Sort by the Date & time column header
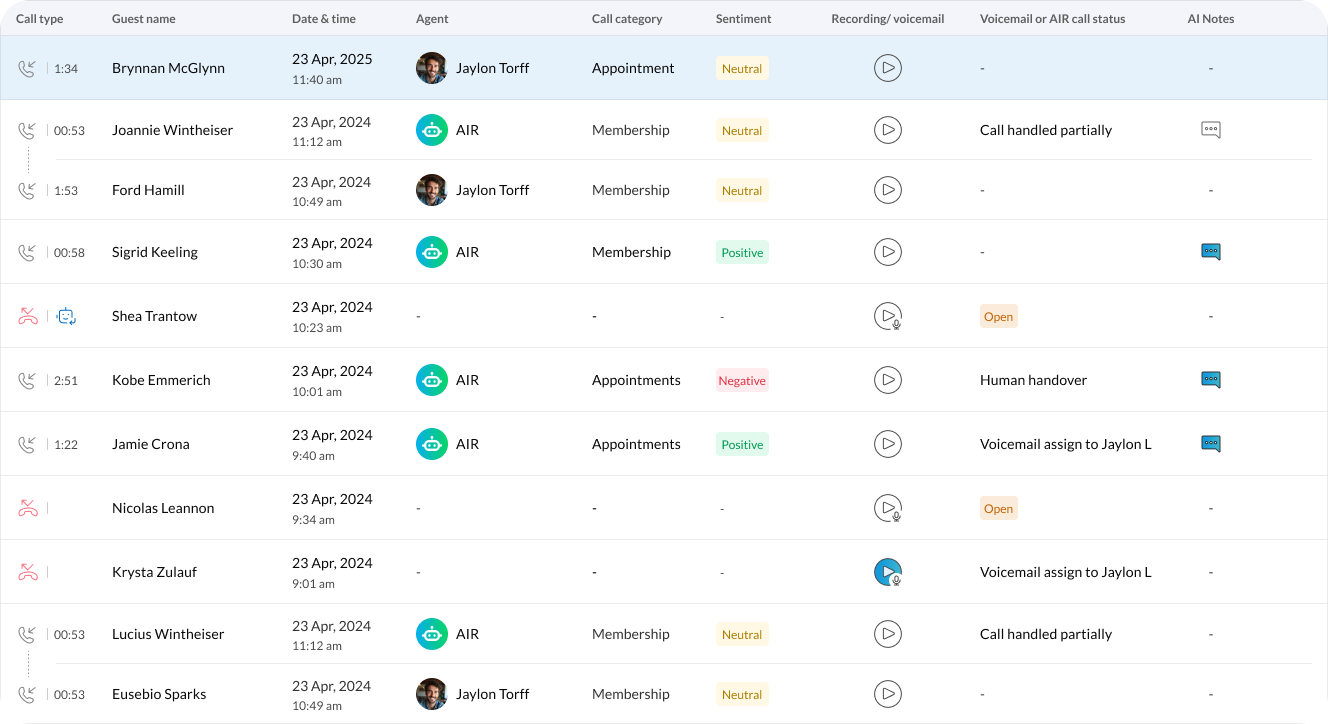This screenshot has width=1328, height=724. coord(323,19)
